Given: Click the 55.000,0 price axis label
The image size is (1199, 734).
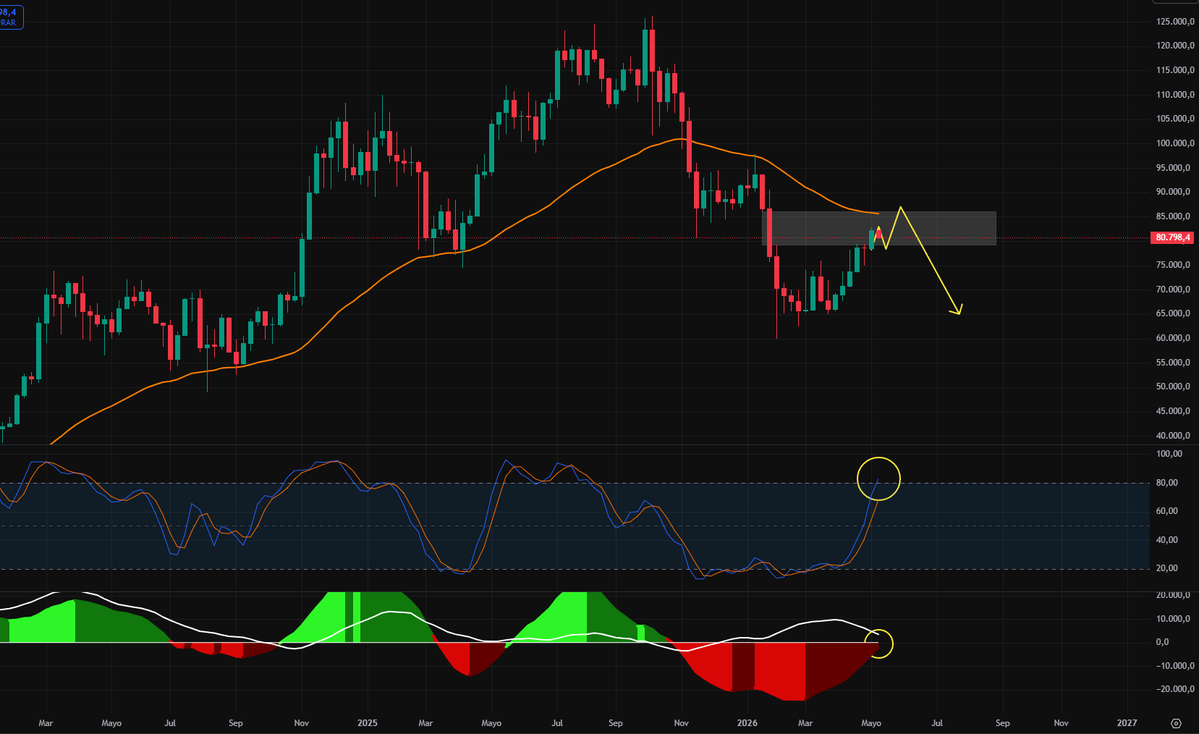Looking at the screenshot, I should (1175, 362).
